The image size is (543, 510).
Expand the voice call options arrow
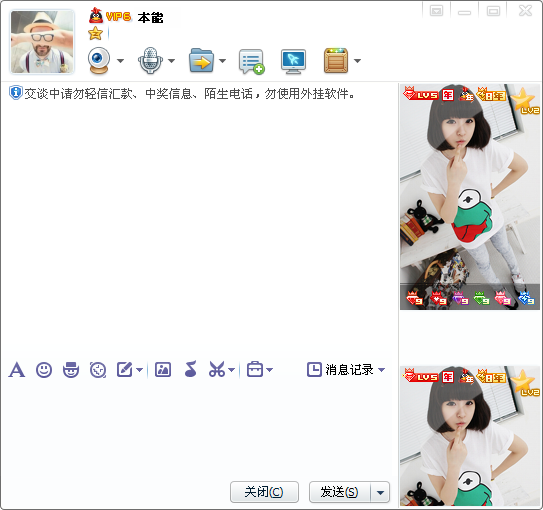click(171, 61)
